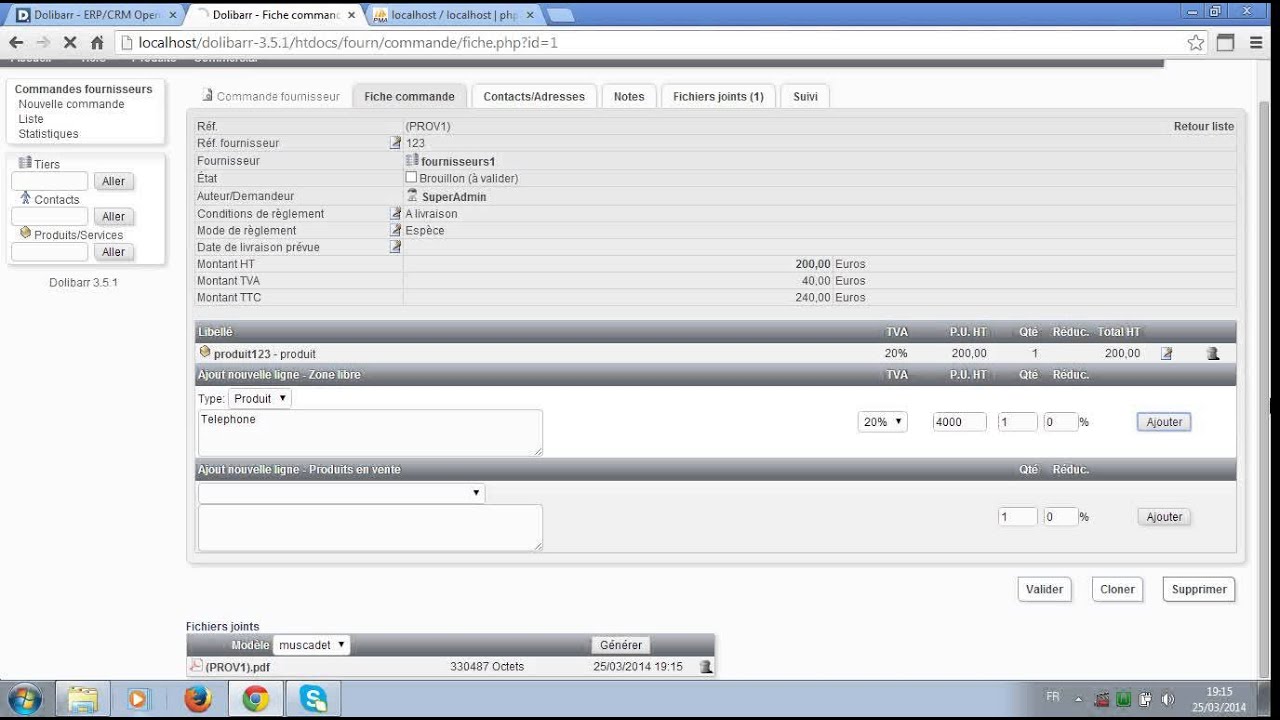Click the Contacts search input field
Image resolution: width=1280 pixels, height=720 pixels.
(50, 216)
